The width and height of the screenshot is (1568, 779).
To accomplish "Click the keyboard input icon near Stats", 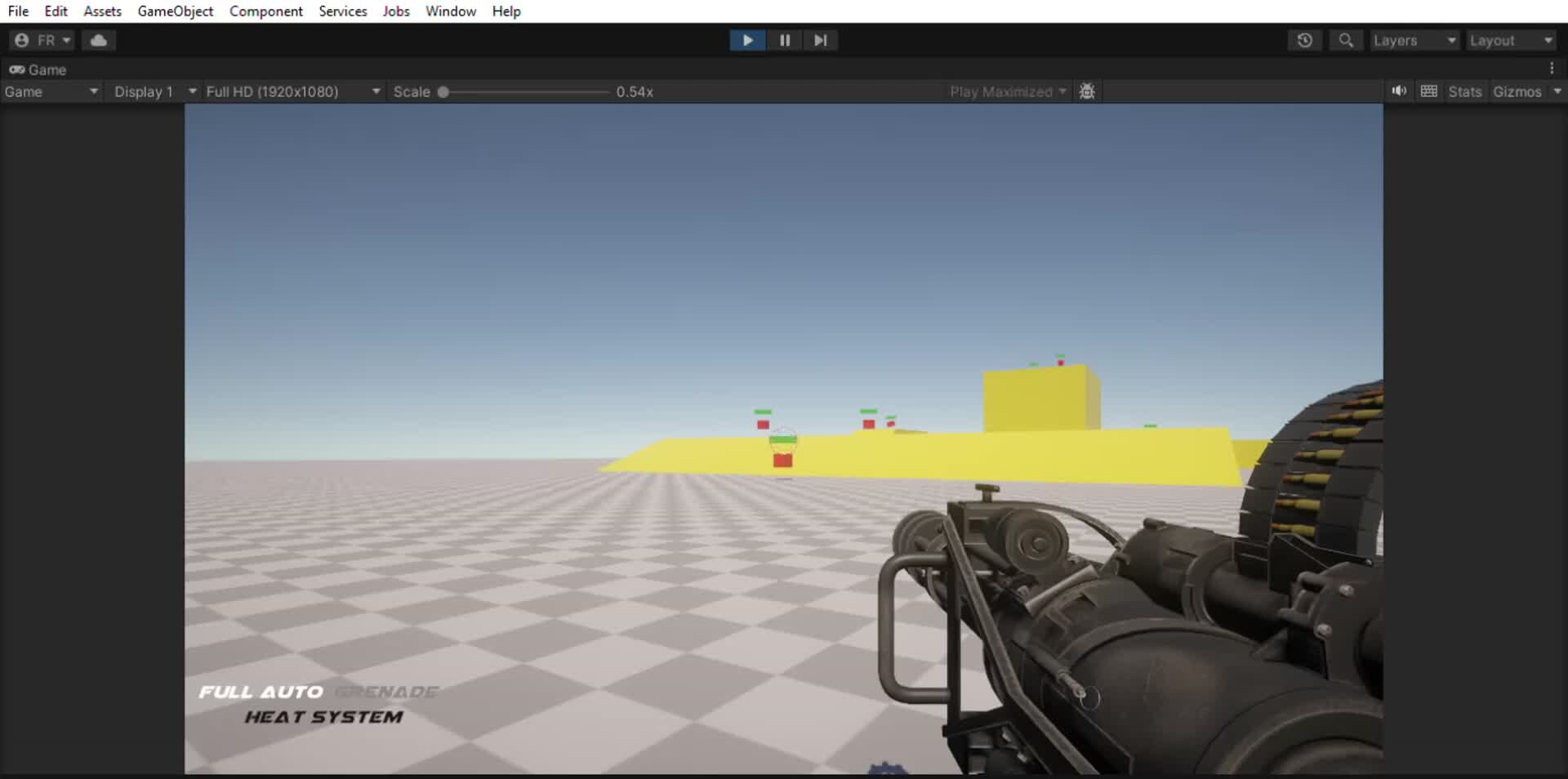I will (x=1429, y=91).
